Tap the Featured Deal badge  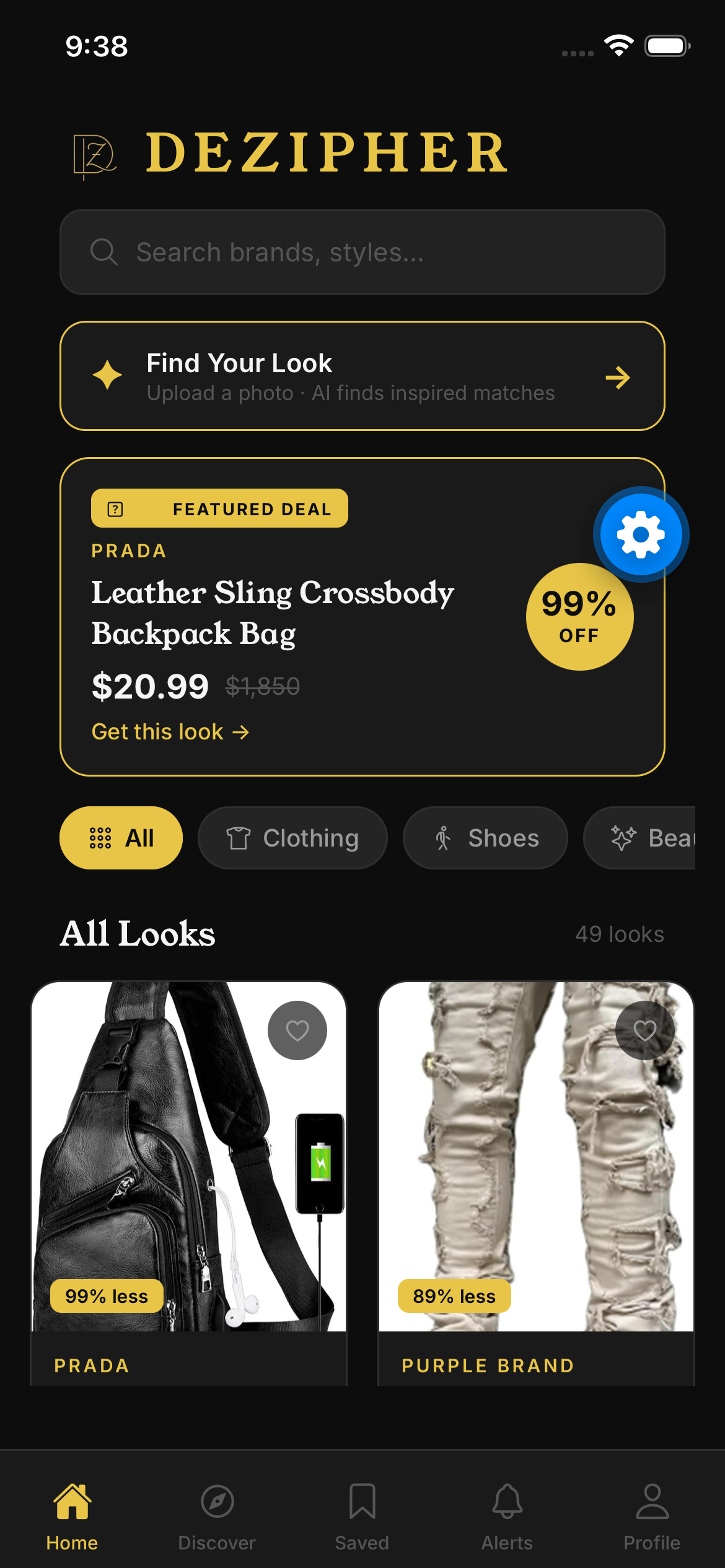pos(219,508)
